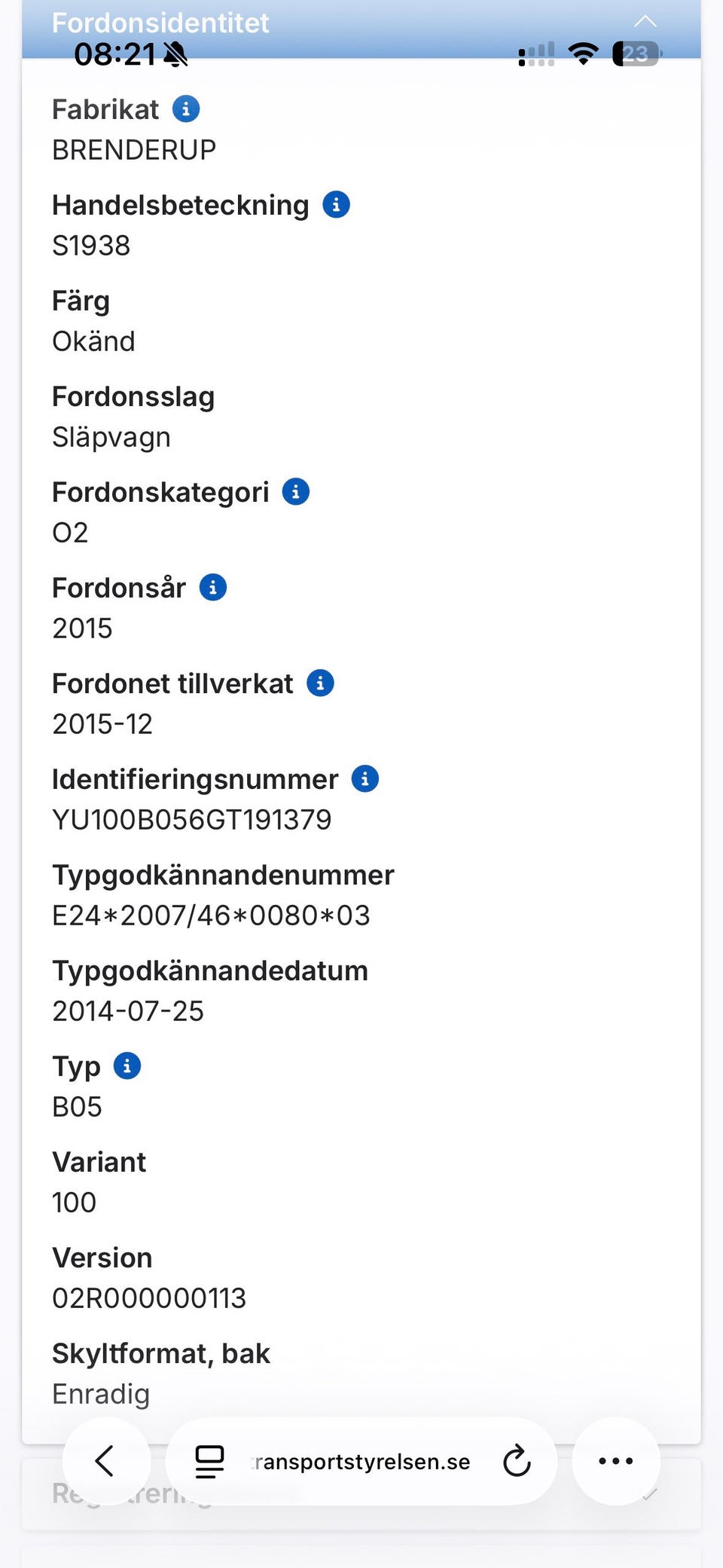723x1568 pixels.
Task: Open Fordonsår info icon
Action: [212, 588]
